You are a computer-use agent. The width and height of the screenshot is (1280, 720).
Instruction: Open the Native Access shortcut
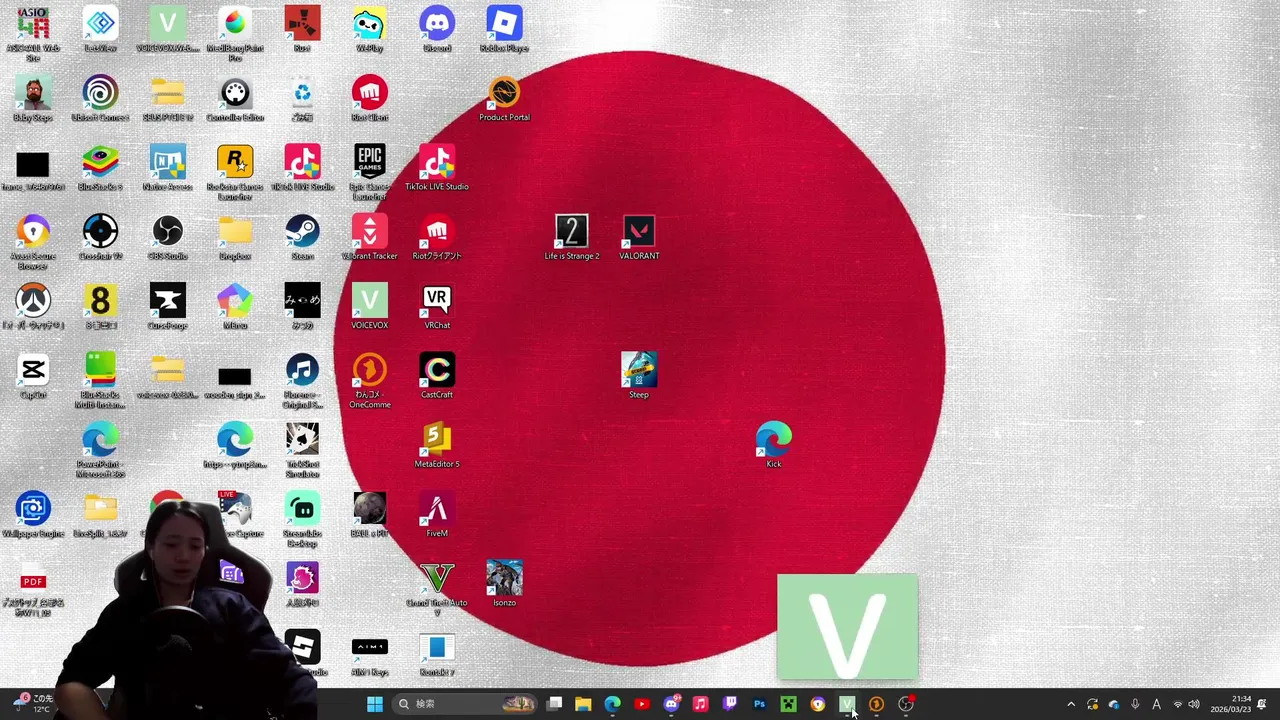(168, 168)
